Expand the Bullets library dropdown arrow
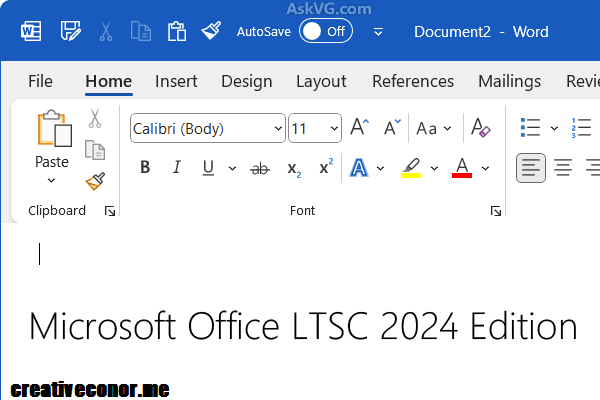 554,128
